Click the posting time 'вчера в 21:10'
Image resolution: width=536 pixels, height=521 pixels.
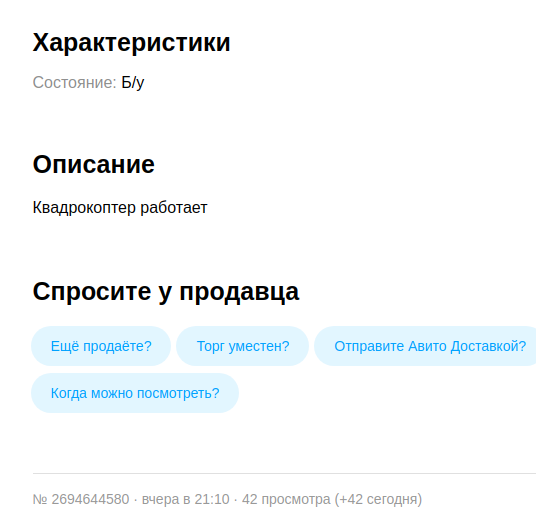click(186, 499)
